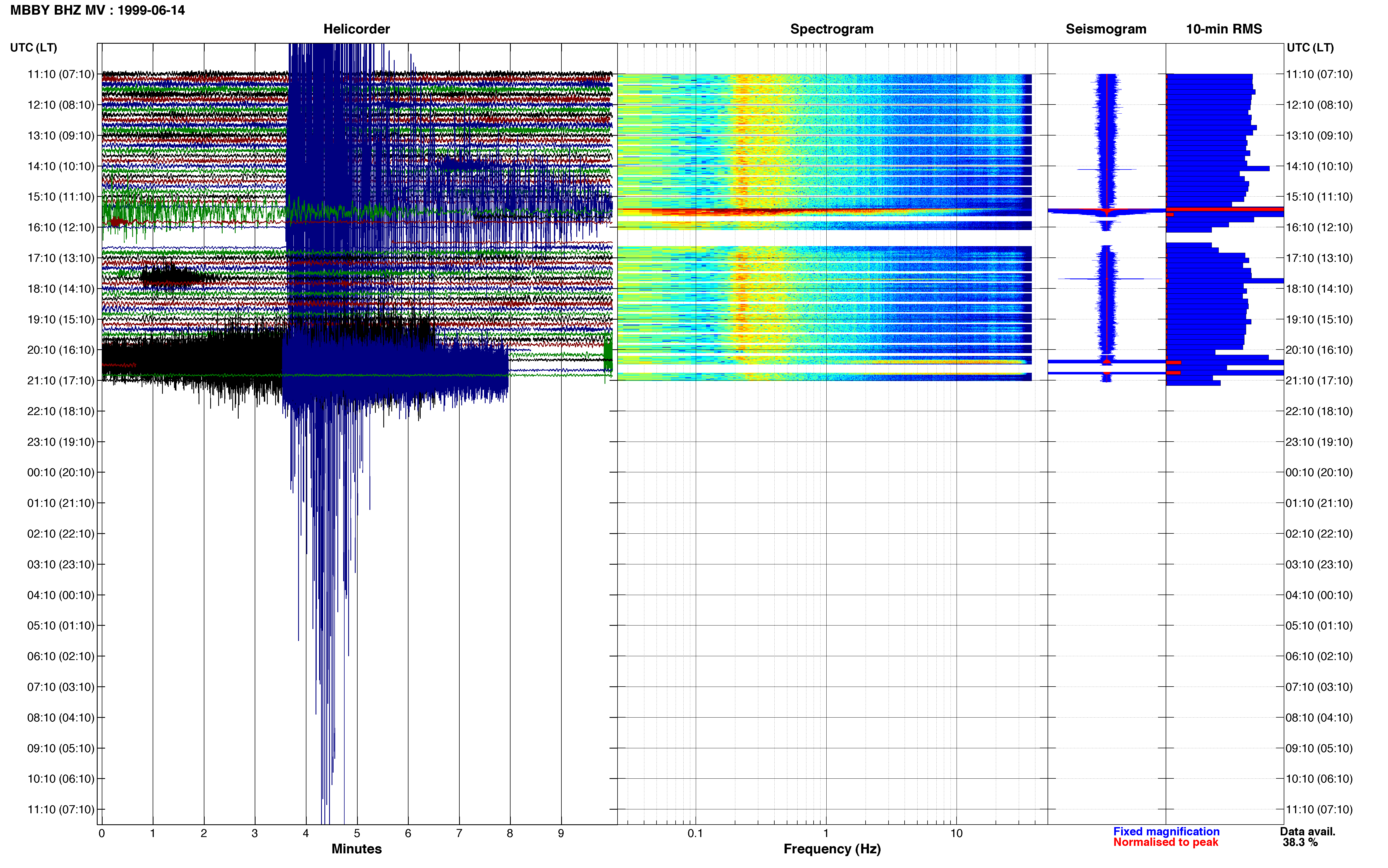Viewport: 1388px width, 868px height.
Task: Click the '10-min RMS' panel heading
Action: [1224, 29]
